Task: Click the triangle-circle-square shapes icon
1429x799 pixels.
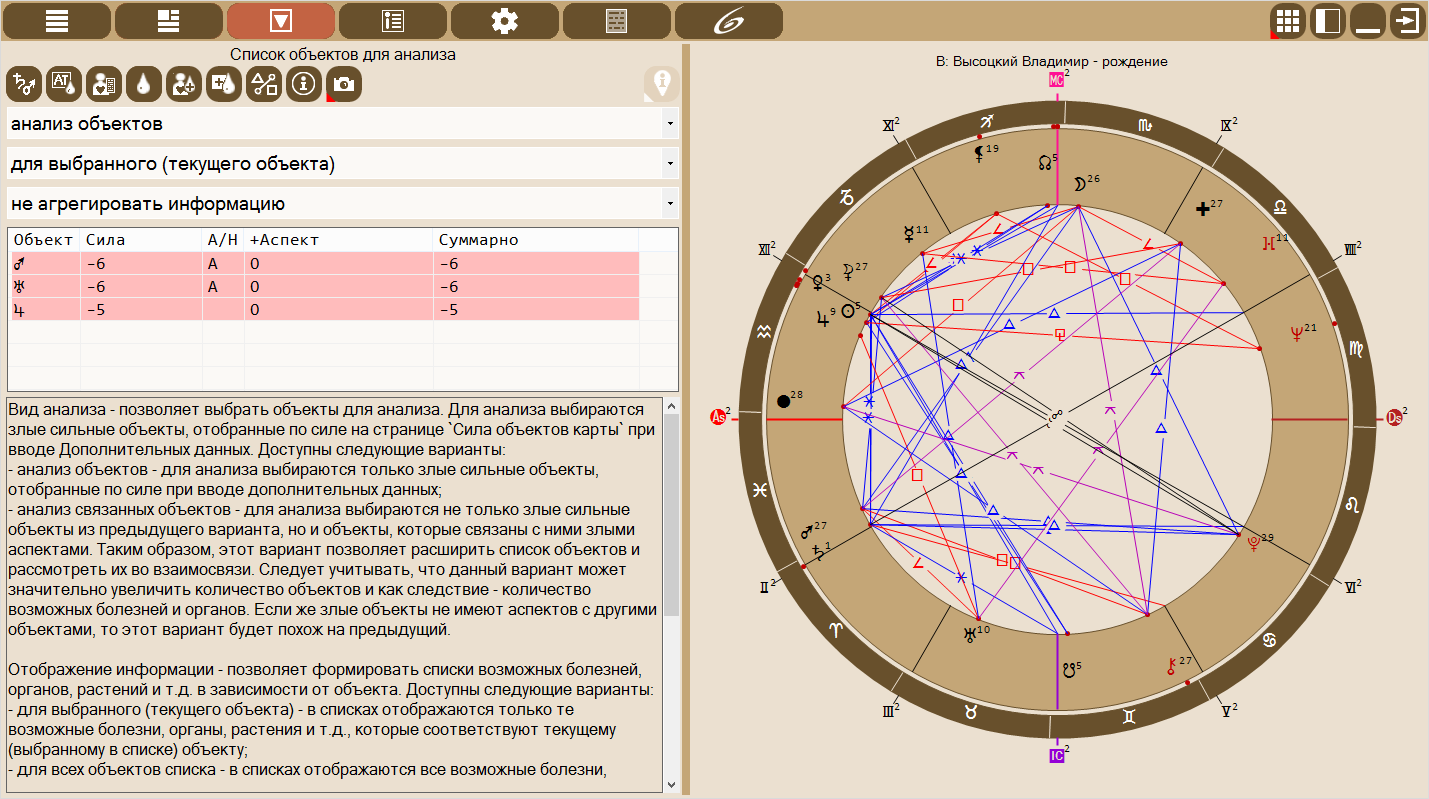Action: [264, 84]
